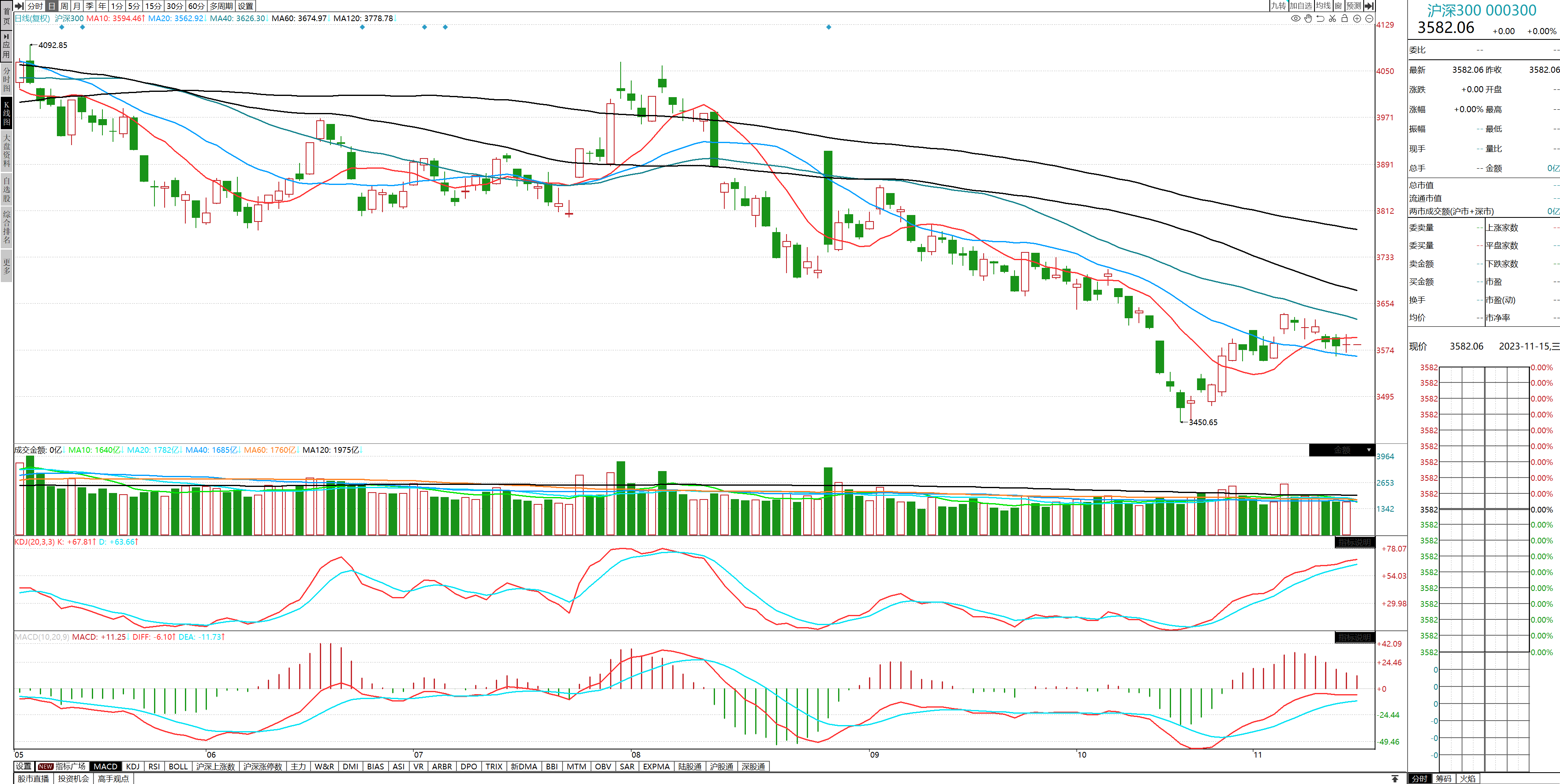This screenshot has height=784, width=1560.
Task: Toggle the chart lock icon
Action: coord(1345,19)
